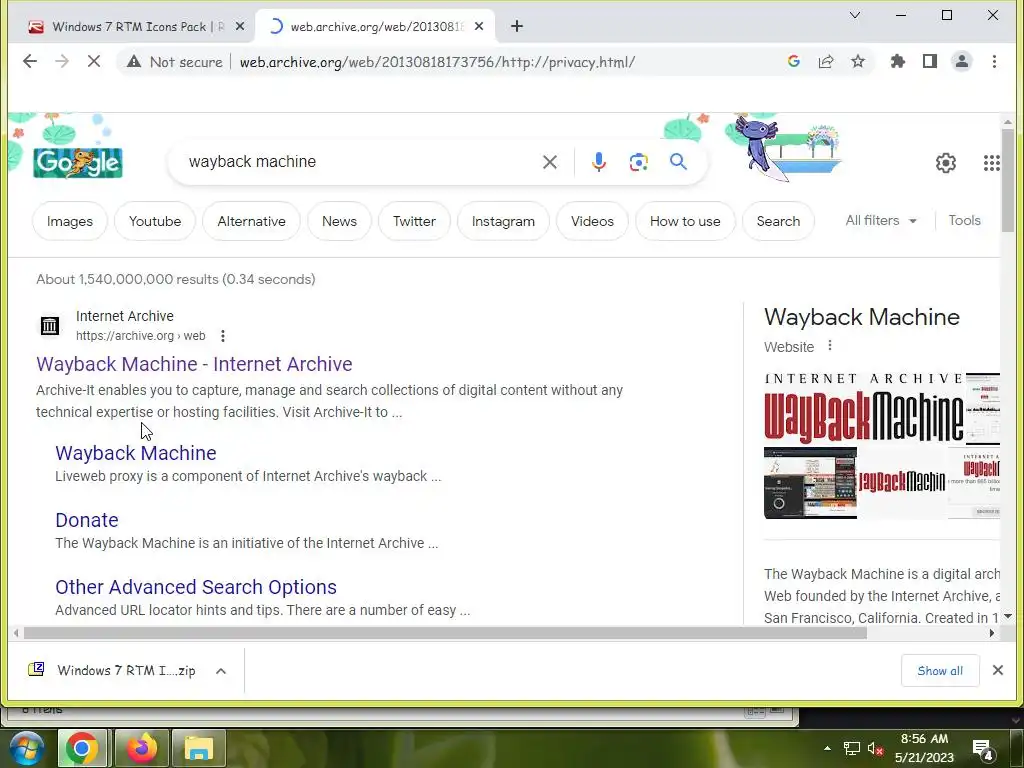Click the vertical scrollbar thumb
The image size is (1024, 768).
tap(1008, 180)
